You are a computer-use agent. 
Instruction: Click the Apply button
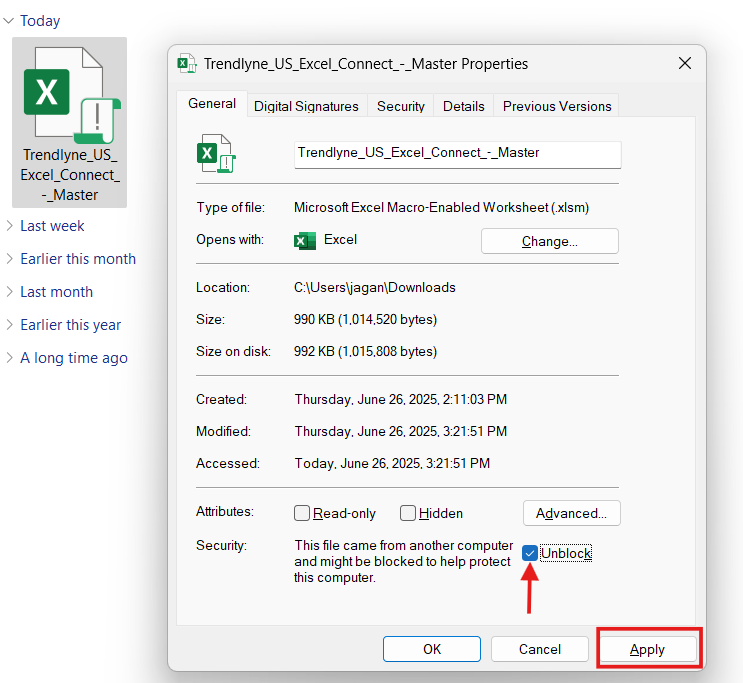coord(647,649)
